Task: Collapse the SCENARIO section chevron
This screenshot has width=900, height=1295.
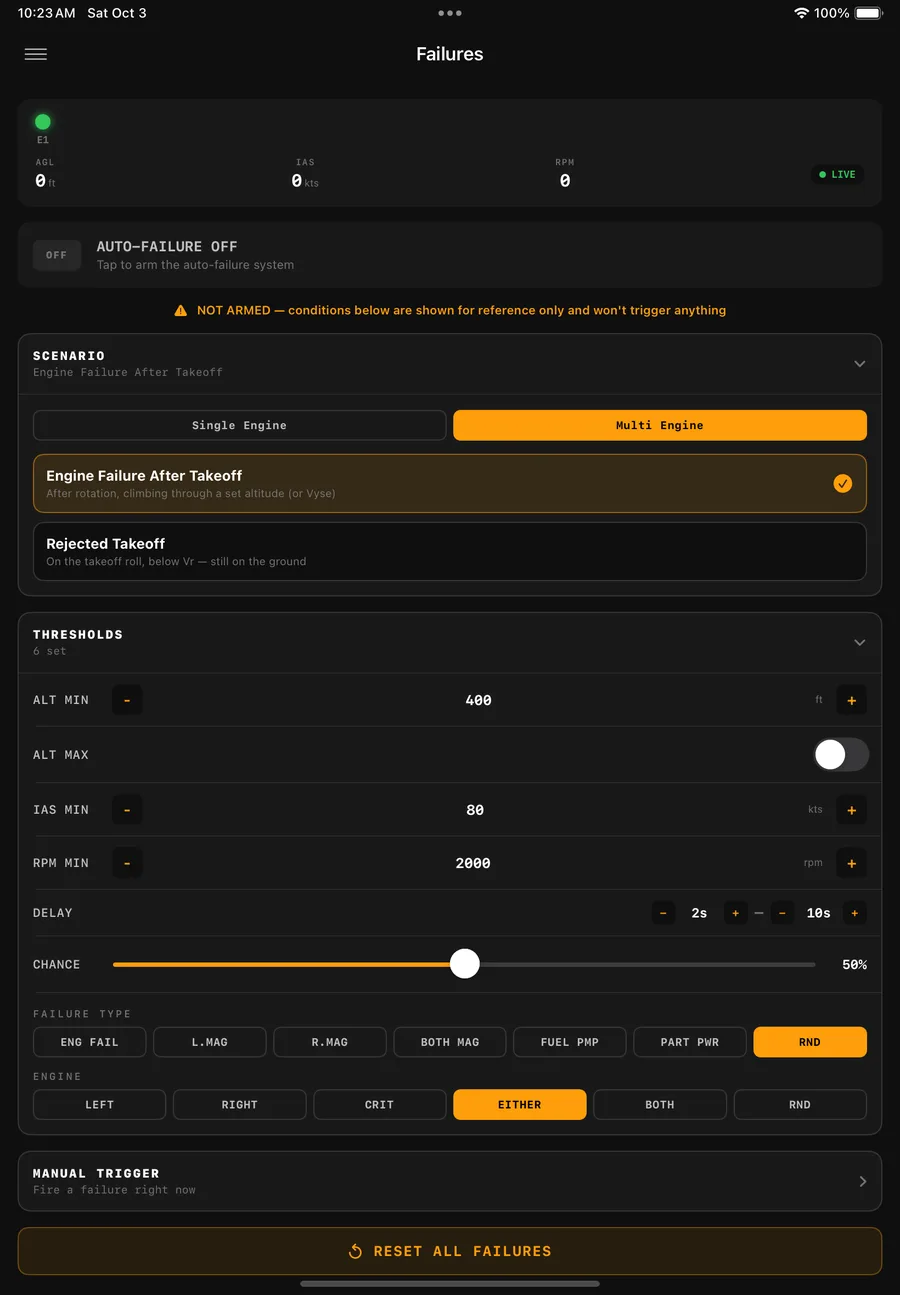Action: 860,364
